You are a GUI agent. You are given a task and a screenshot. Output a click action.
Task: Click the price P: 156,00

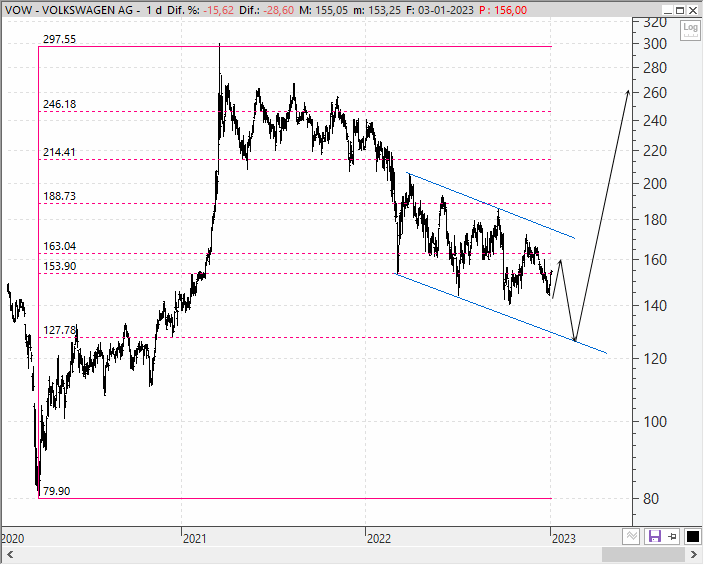[x=503, y=10]
